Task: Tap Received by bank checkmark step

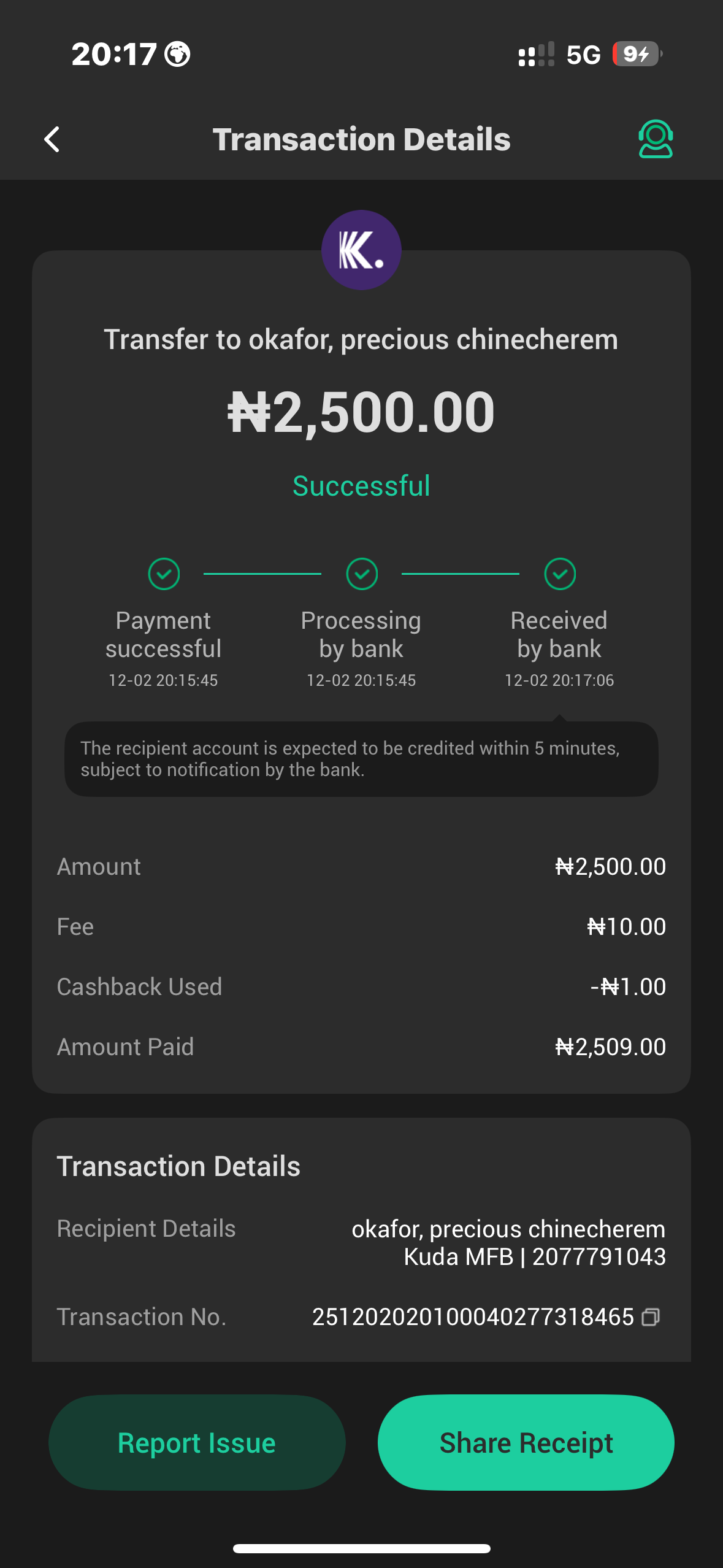Action: point(560,574)
